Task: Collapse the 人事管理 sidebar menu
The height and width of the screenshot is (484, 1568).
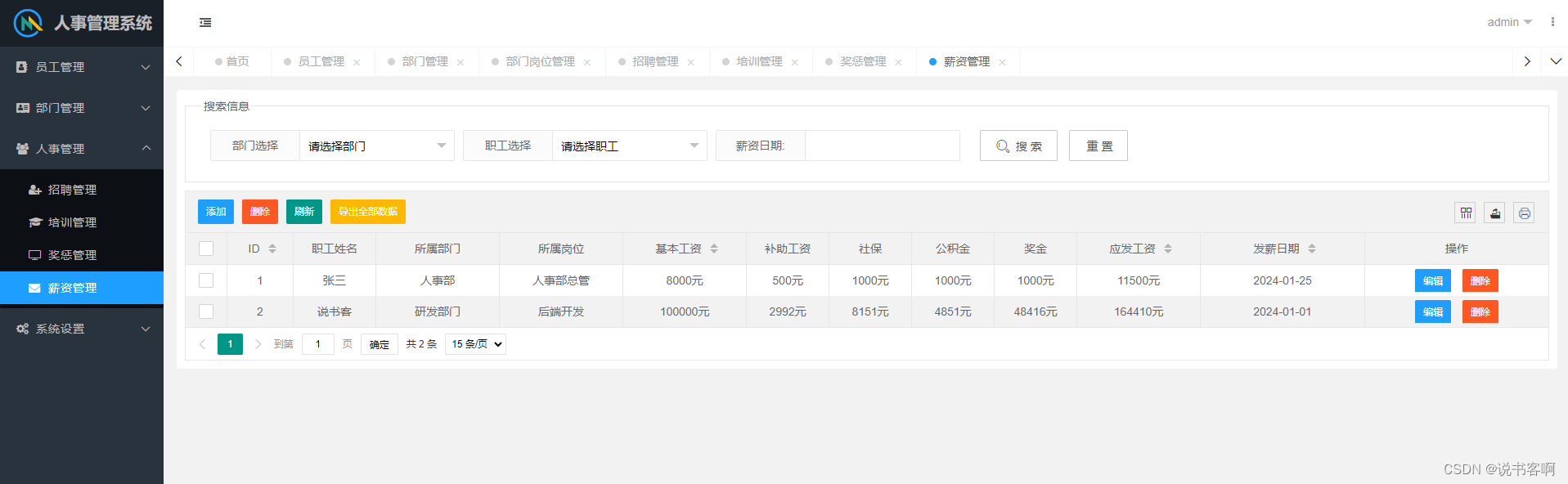Action: point(82,149)
